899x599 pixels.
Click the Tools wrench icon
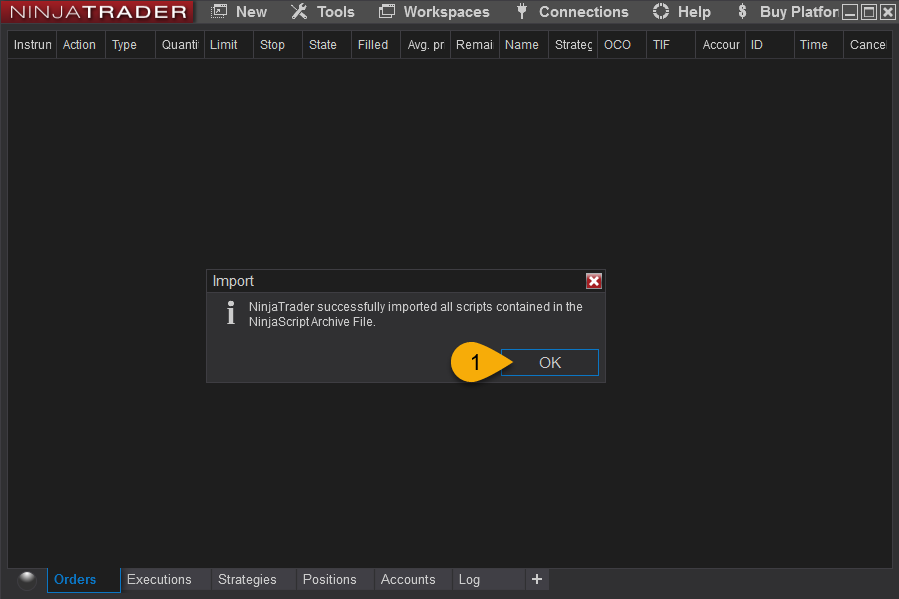pos(299,11)
